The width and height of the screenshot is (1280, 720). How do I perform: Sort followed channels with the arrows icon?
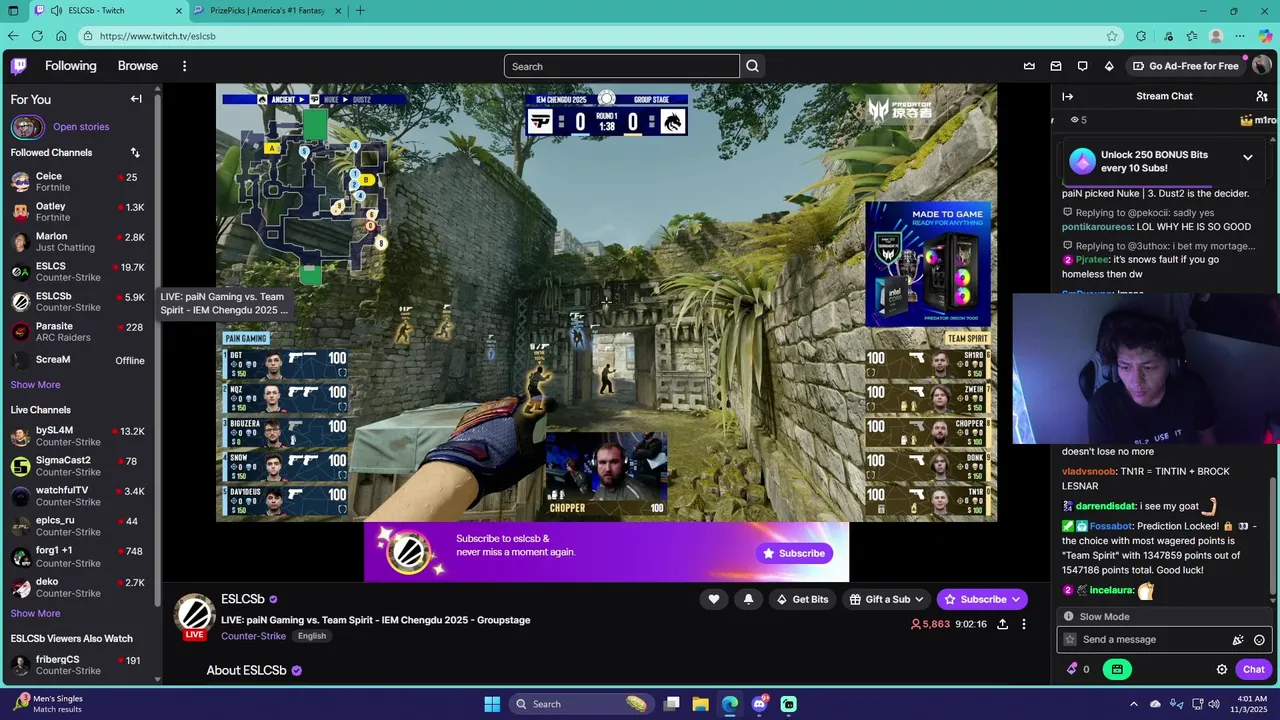[x=135, y=153]
